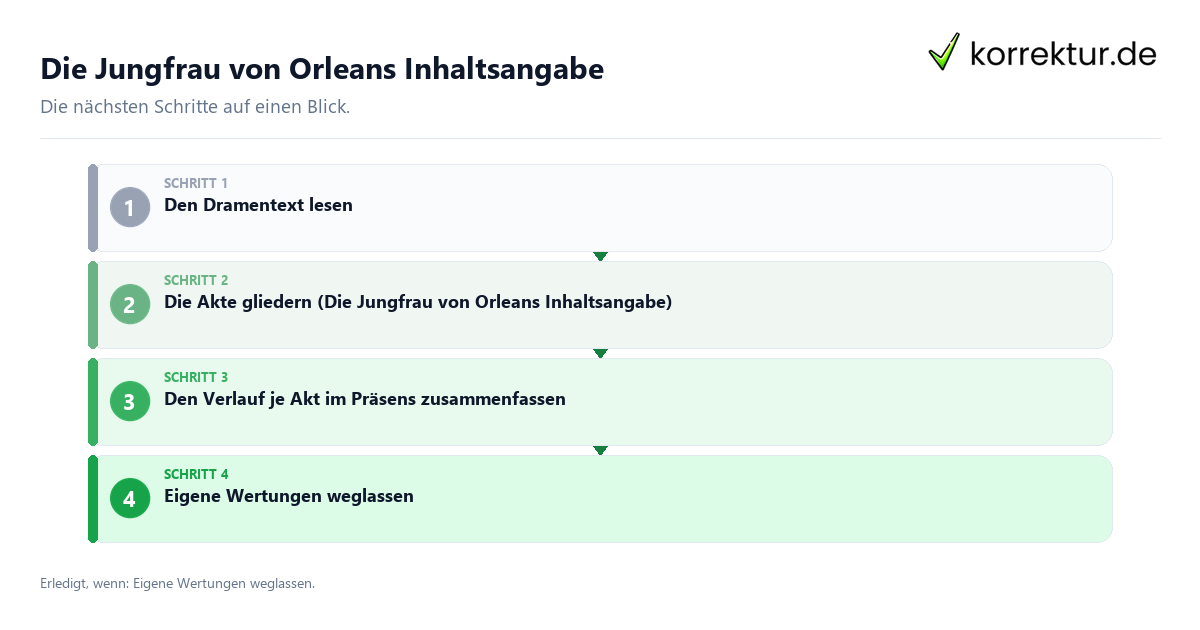Select 'Den Verlauf je Akt' step text
This screenshot has width=1200, height=630.
[x=365, y=399]
